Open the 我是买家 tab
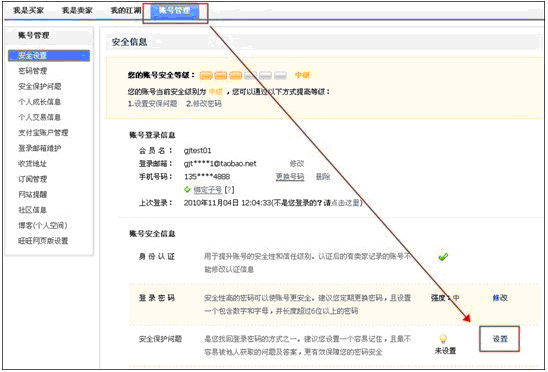The image size is (548, 372). (28, 10)
